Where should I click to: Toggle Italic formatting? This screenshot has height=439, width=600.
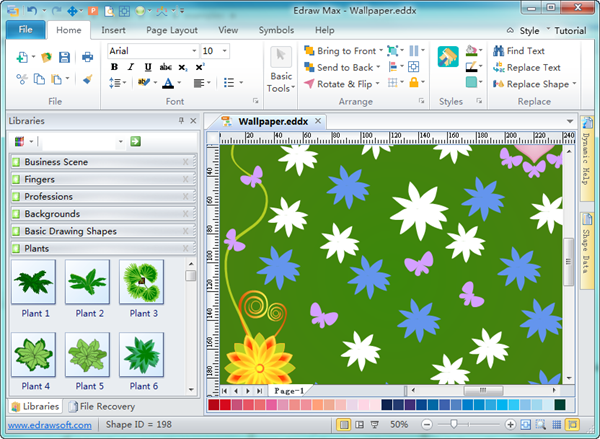[131, 67]
